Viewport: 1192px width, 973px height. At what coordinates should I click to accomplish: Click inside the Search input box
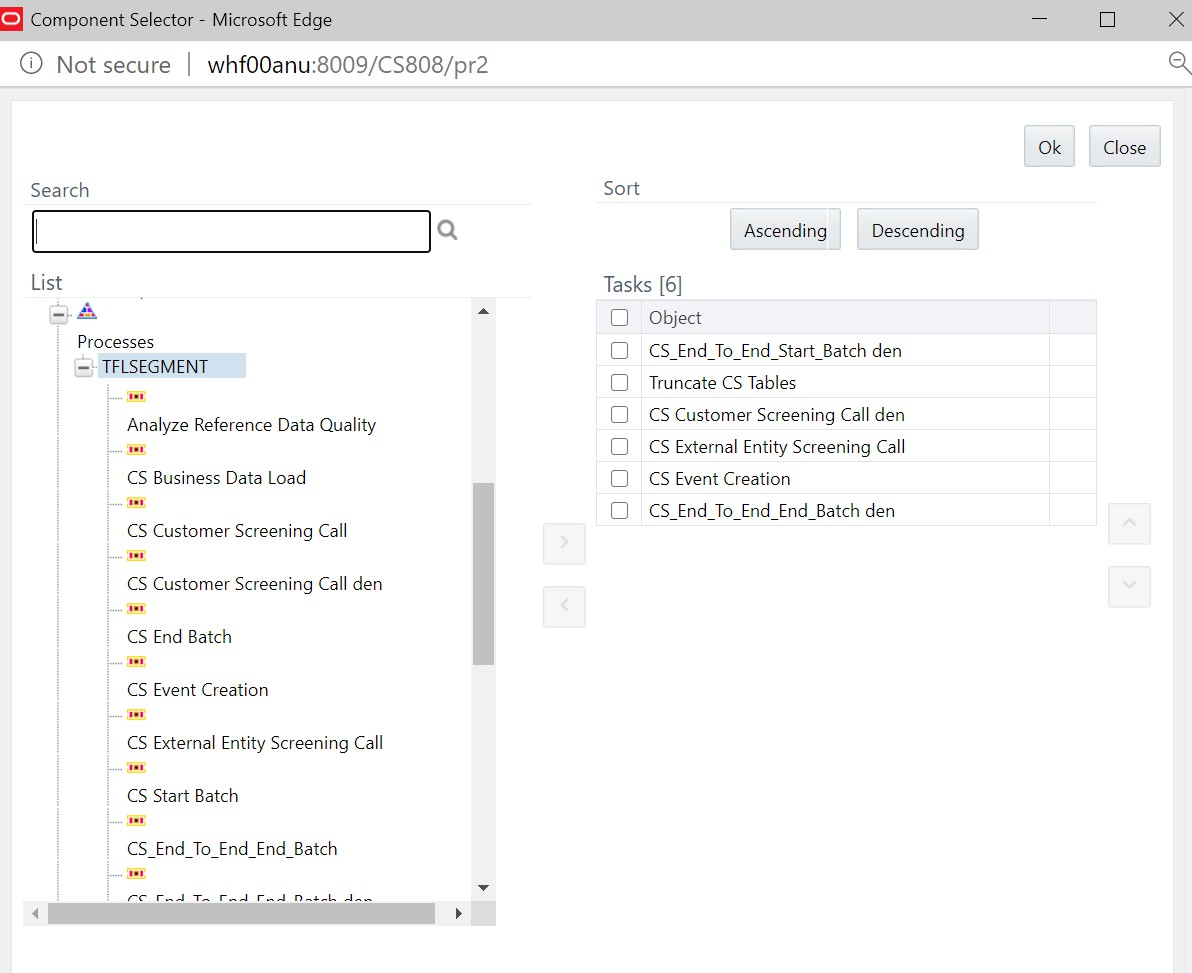coord(231,231)
